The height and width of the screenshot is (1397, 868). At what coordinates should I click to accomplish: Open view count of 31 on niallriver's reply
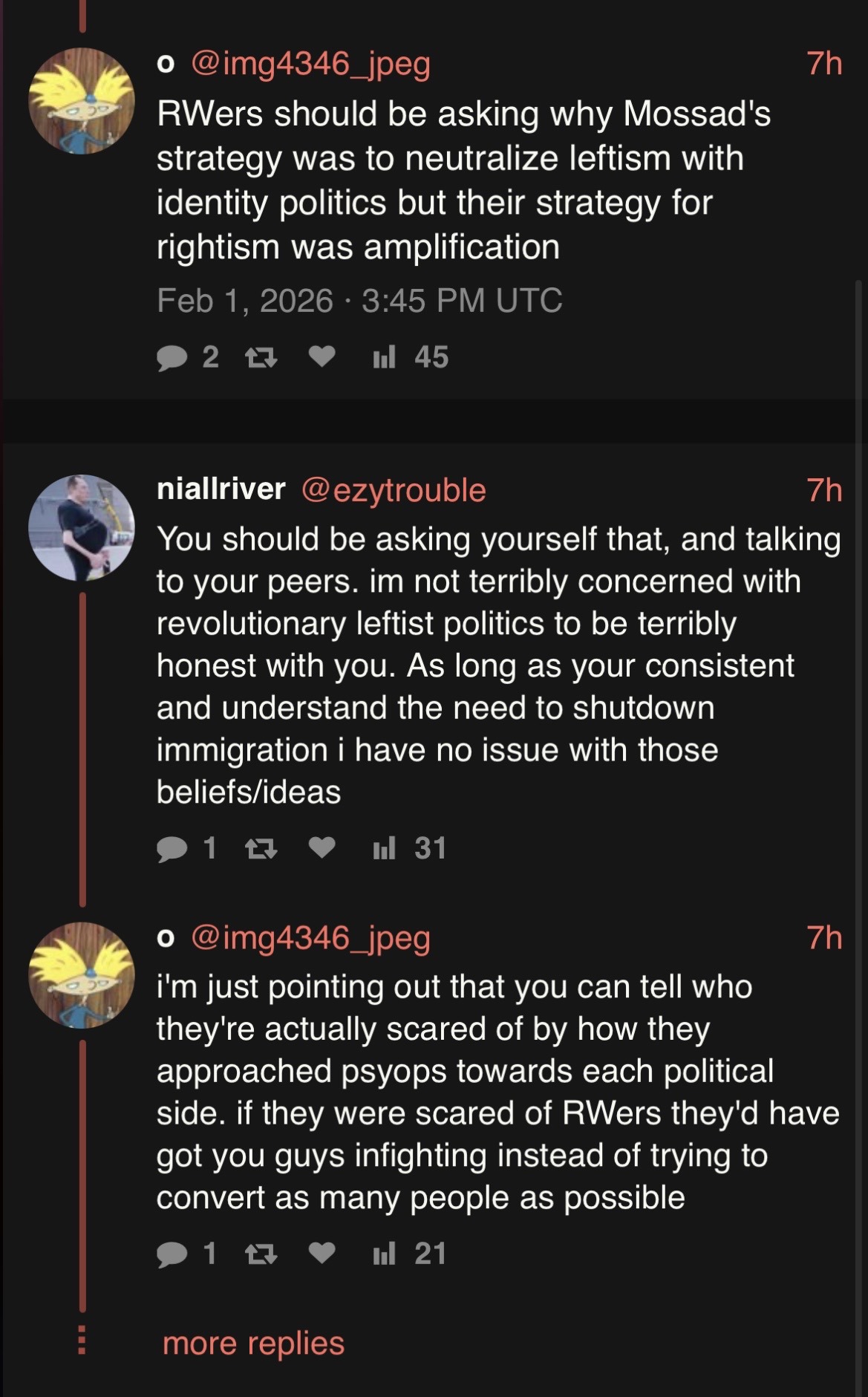(410, 849)
